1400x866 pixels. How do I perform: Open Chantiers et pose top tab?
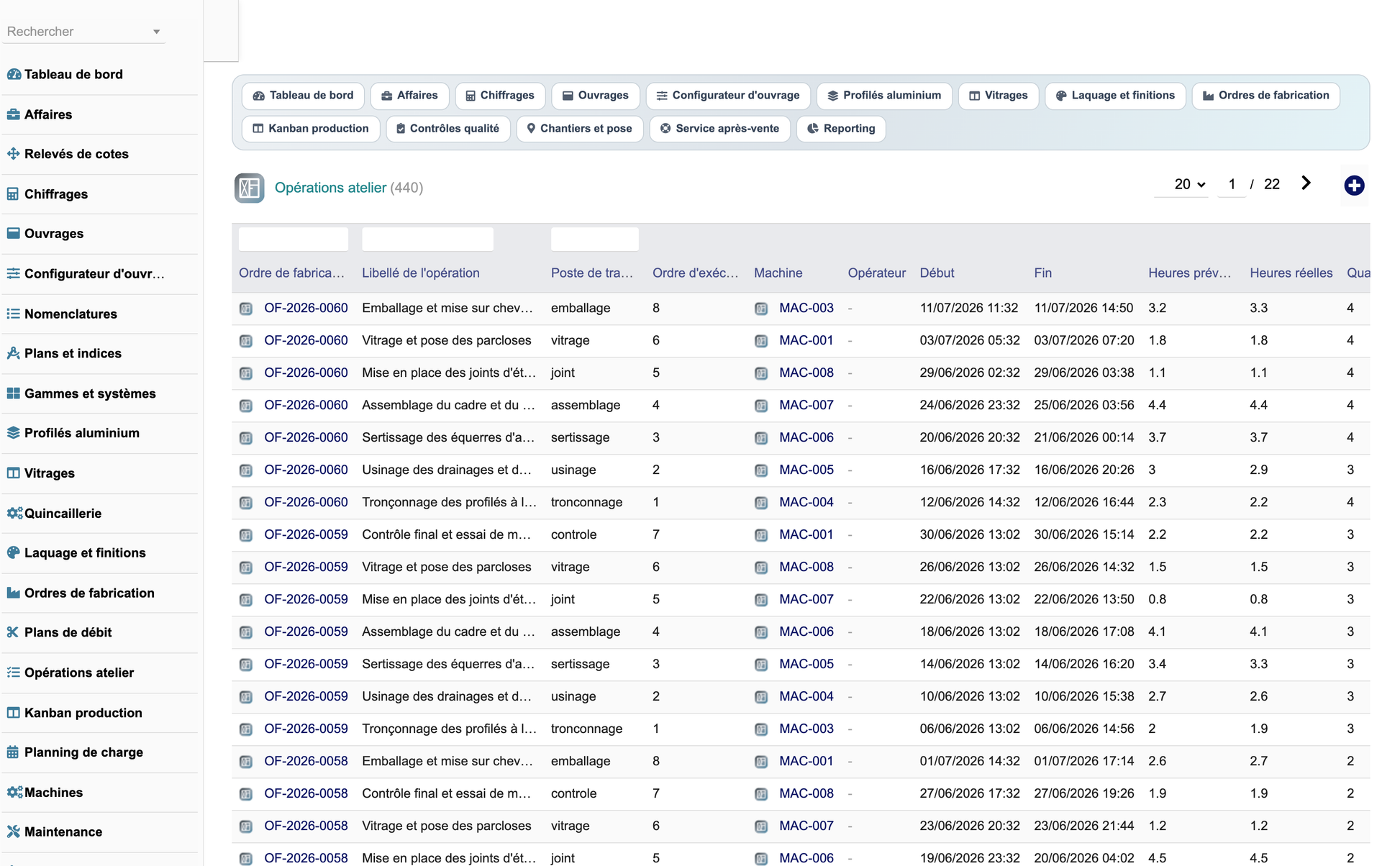580,129
